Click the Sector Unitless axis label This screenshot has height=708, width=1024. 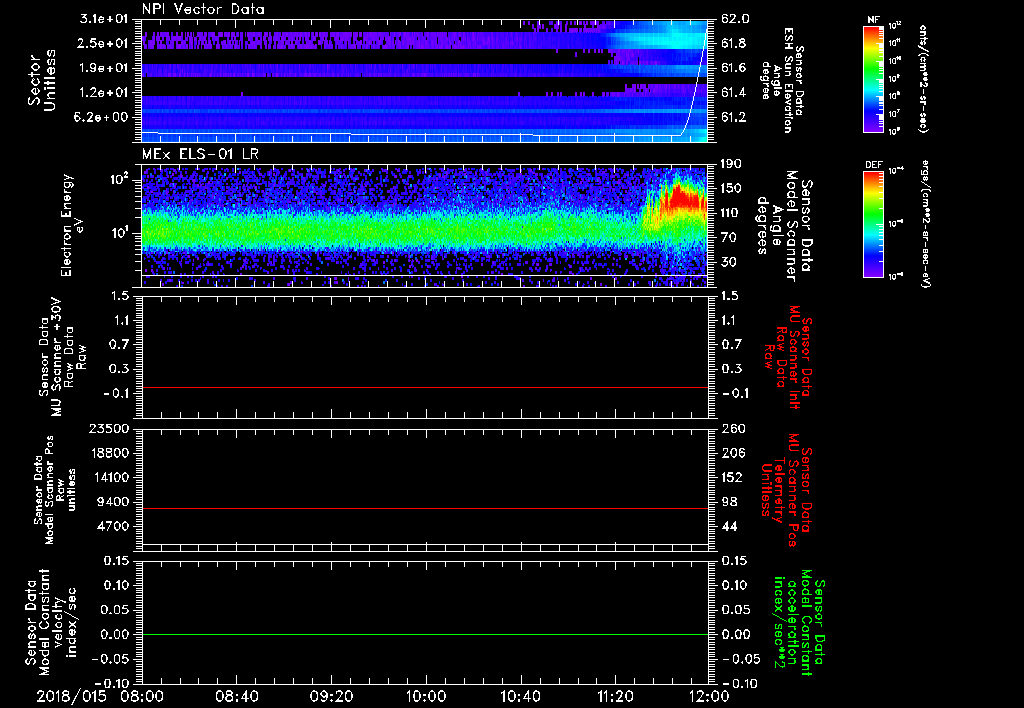click(x=40, y=80)
